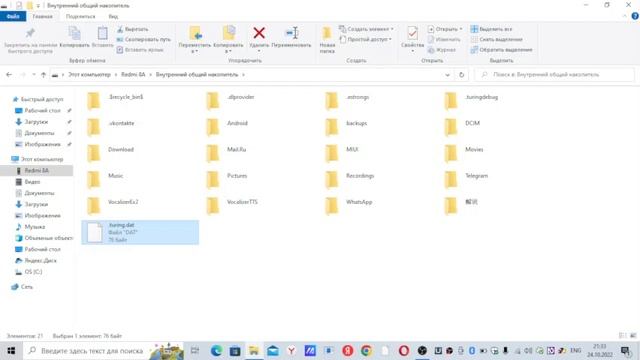Open recent locations dropdown arrow
The image size is (640, 360).
click(33, 75)
